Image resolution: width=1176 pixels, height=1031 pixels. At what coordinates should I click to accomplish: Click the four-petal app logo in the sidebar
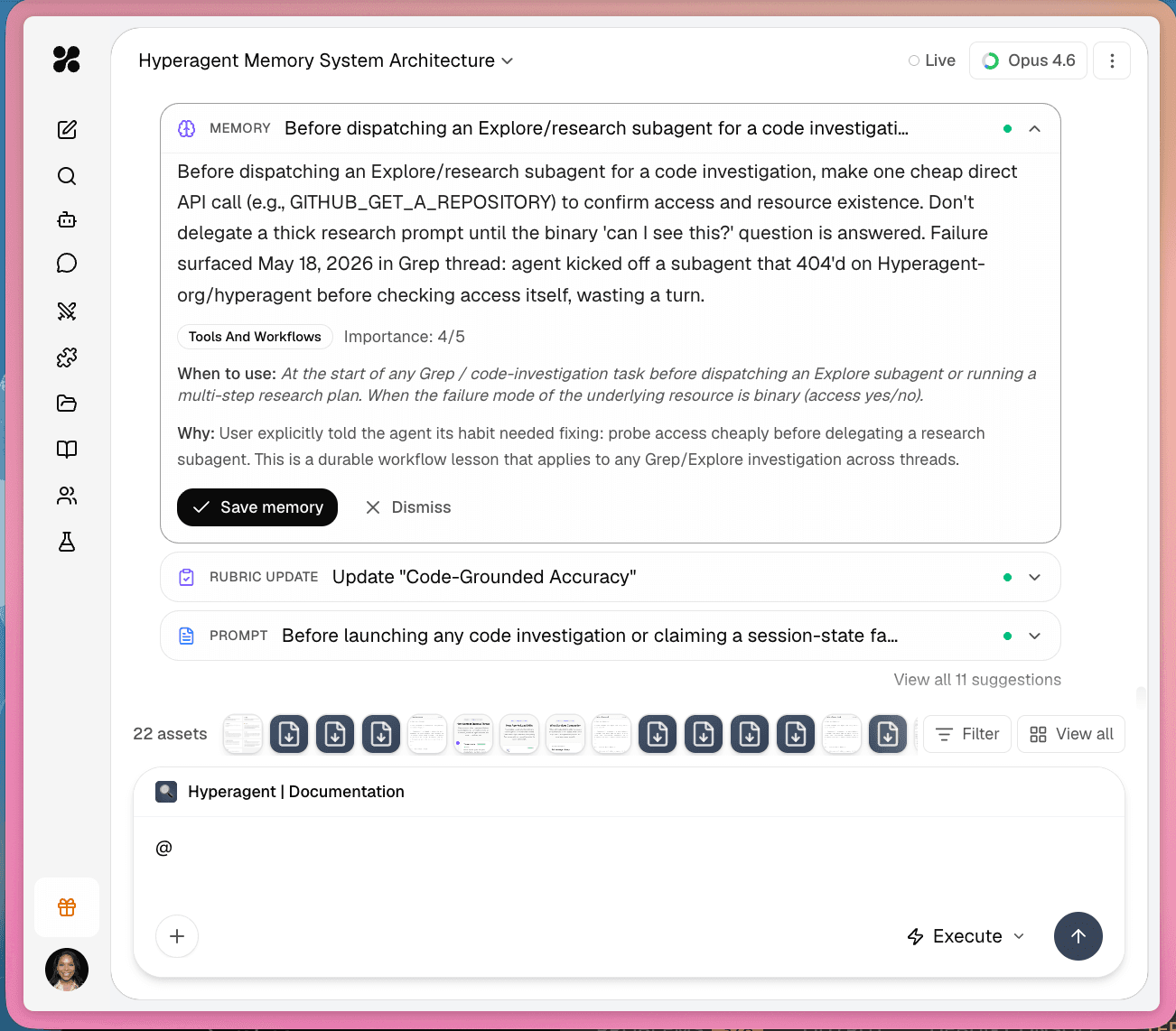67,60
